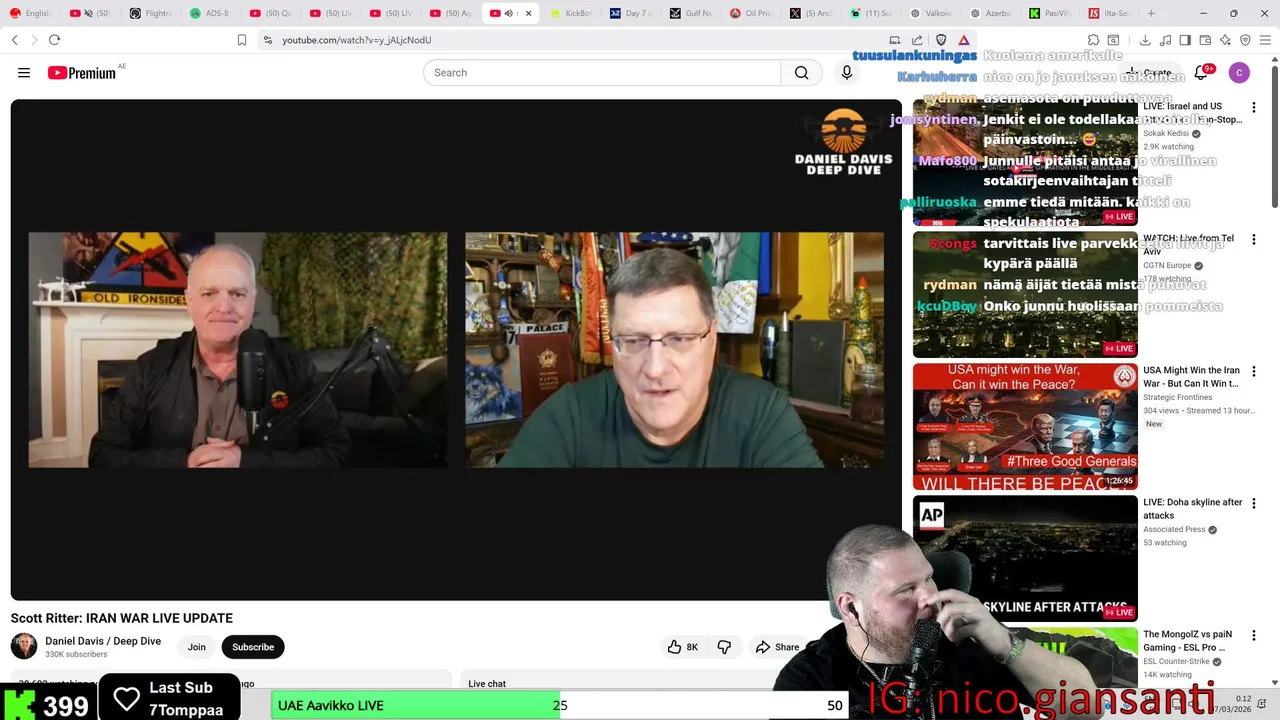Open options for WATCH: Live from Tel Aviv
1280x720 pixels.
1254,239
